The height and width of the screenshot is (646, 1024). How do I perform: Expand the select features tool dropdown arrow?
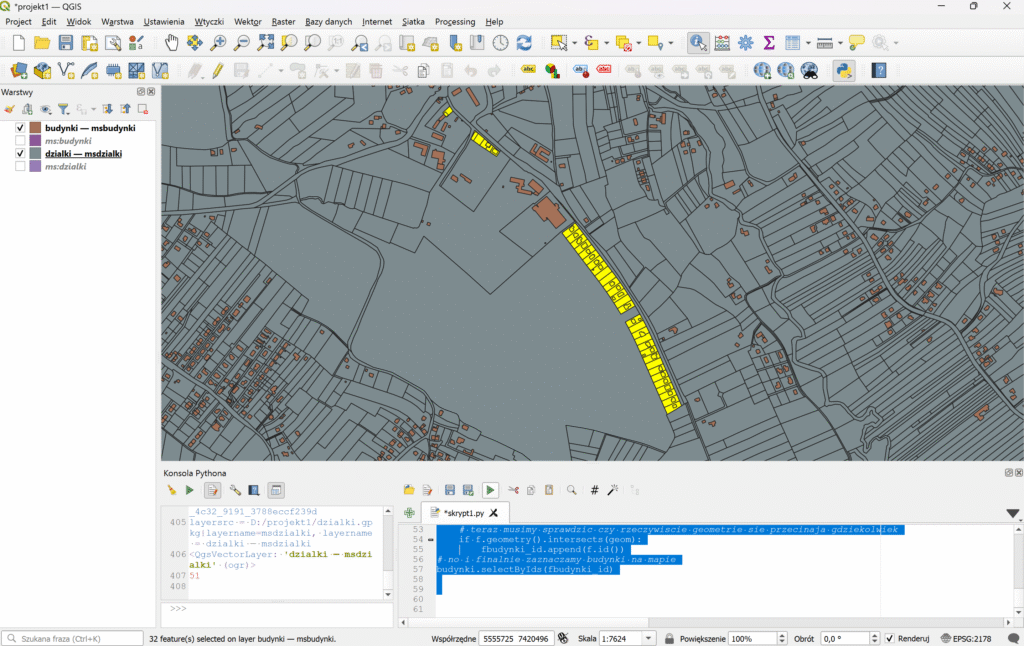574,43
